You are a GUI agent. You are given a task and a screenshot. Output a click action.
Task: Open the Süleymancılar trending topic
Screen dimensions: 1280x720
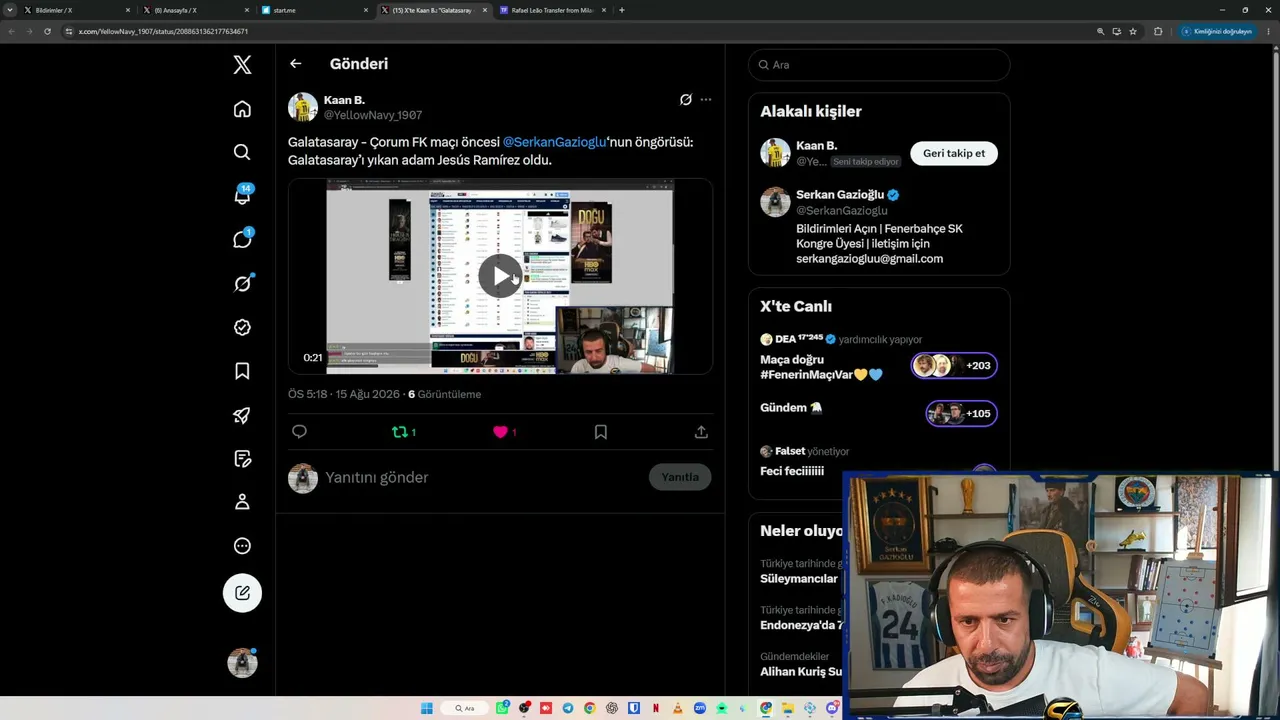point(799,579)
